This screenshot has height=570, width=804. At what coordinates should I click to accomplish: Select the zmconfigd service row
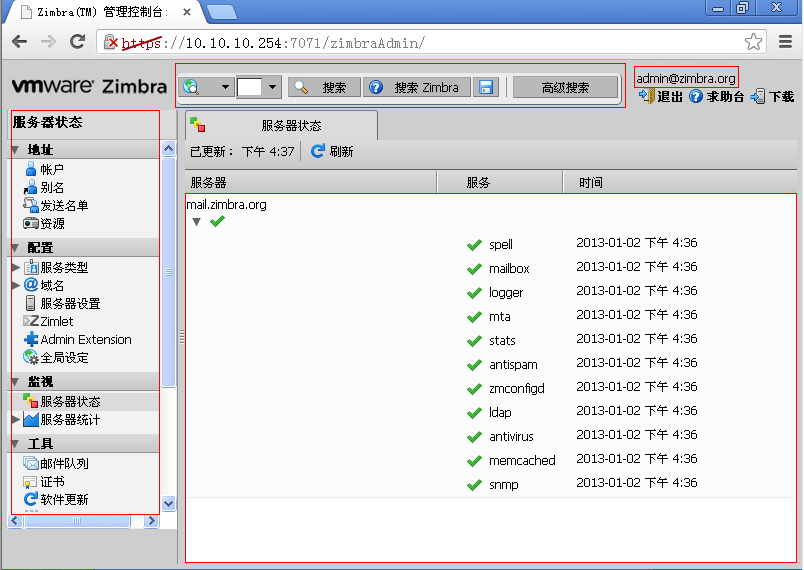(491, 388)
